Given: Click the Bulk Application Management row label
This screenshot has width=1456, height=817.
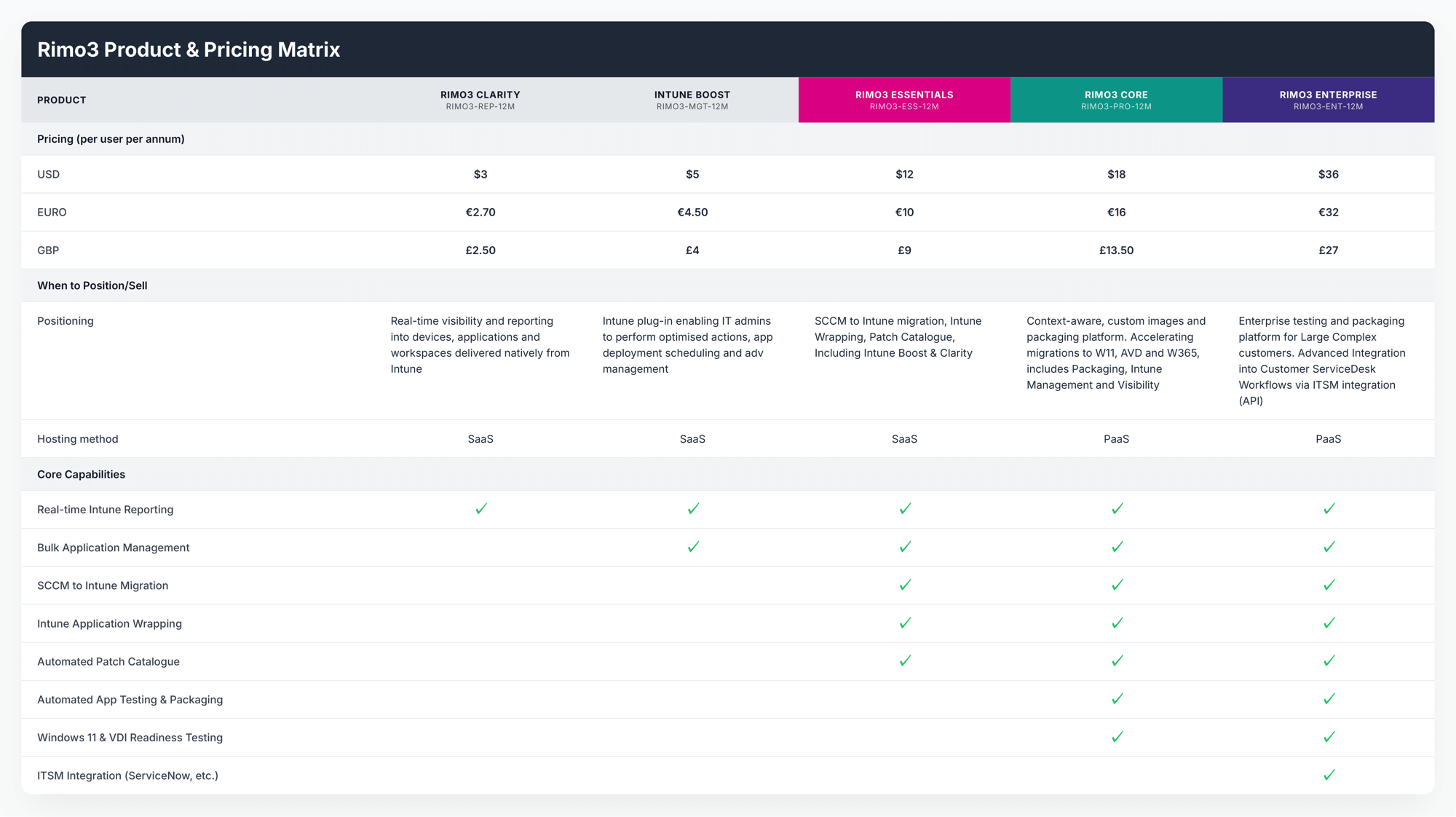Looking at the screenshot, I should tap(114, 548).
